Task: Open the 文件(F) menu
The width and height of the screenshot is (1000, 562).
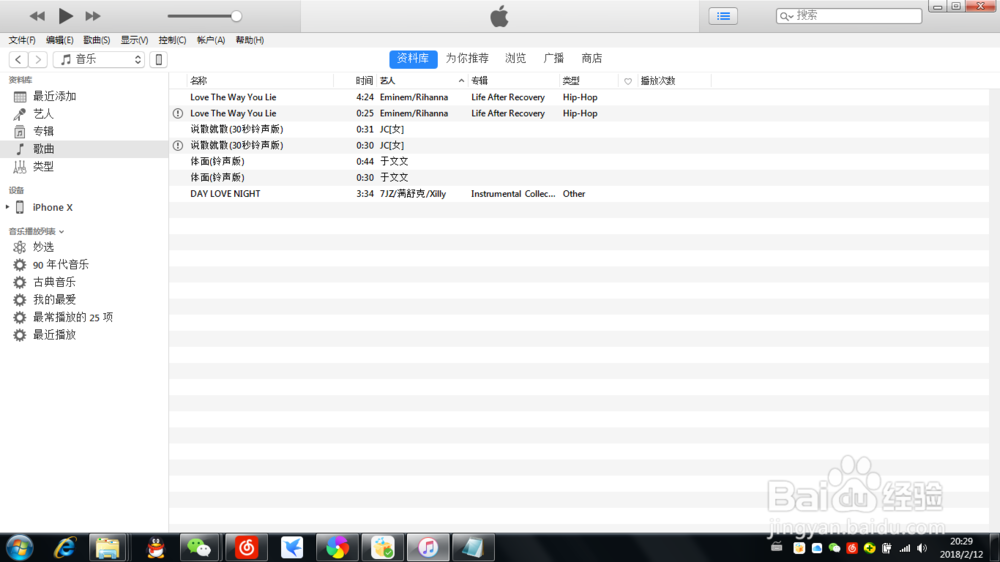Action: [22, 40]
